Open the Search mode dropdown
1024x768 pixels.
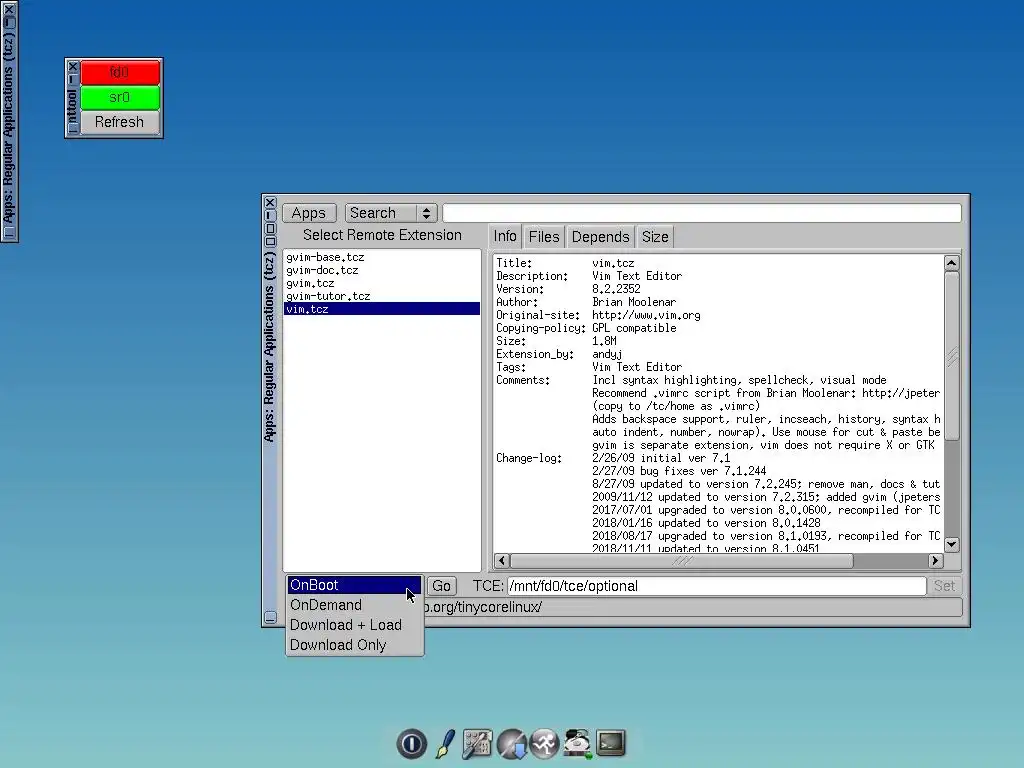pyautogui.click(x=391, y=213)
